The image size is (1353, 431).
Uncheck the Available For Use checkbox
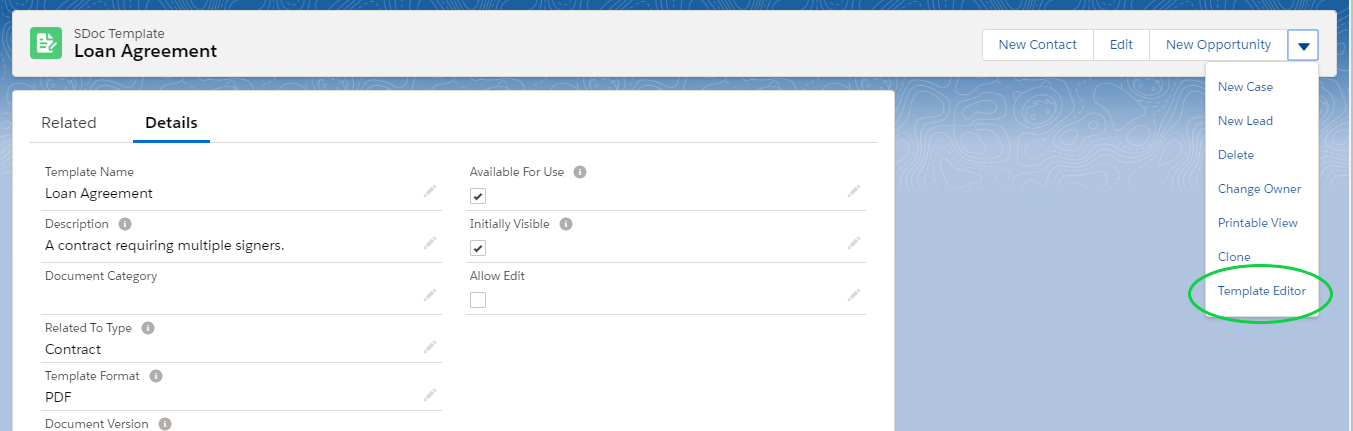[478, 196]
